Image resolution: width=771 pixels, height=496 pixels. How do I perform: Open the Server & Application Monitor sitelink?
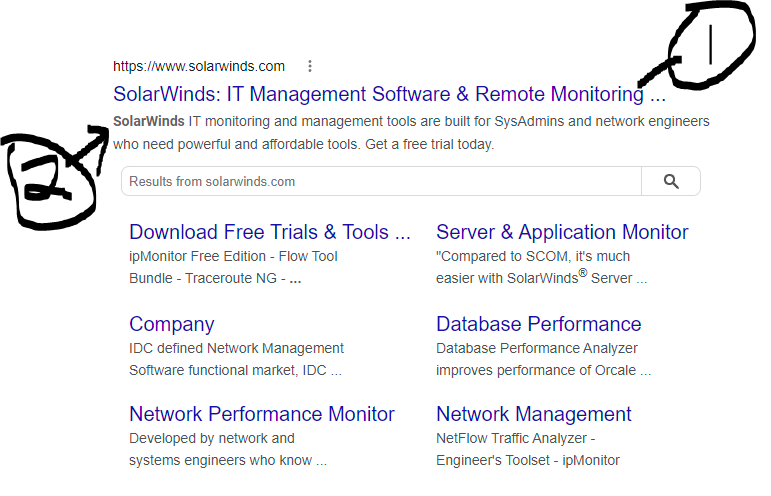562,232
